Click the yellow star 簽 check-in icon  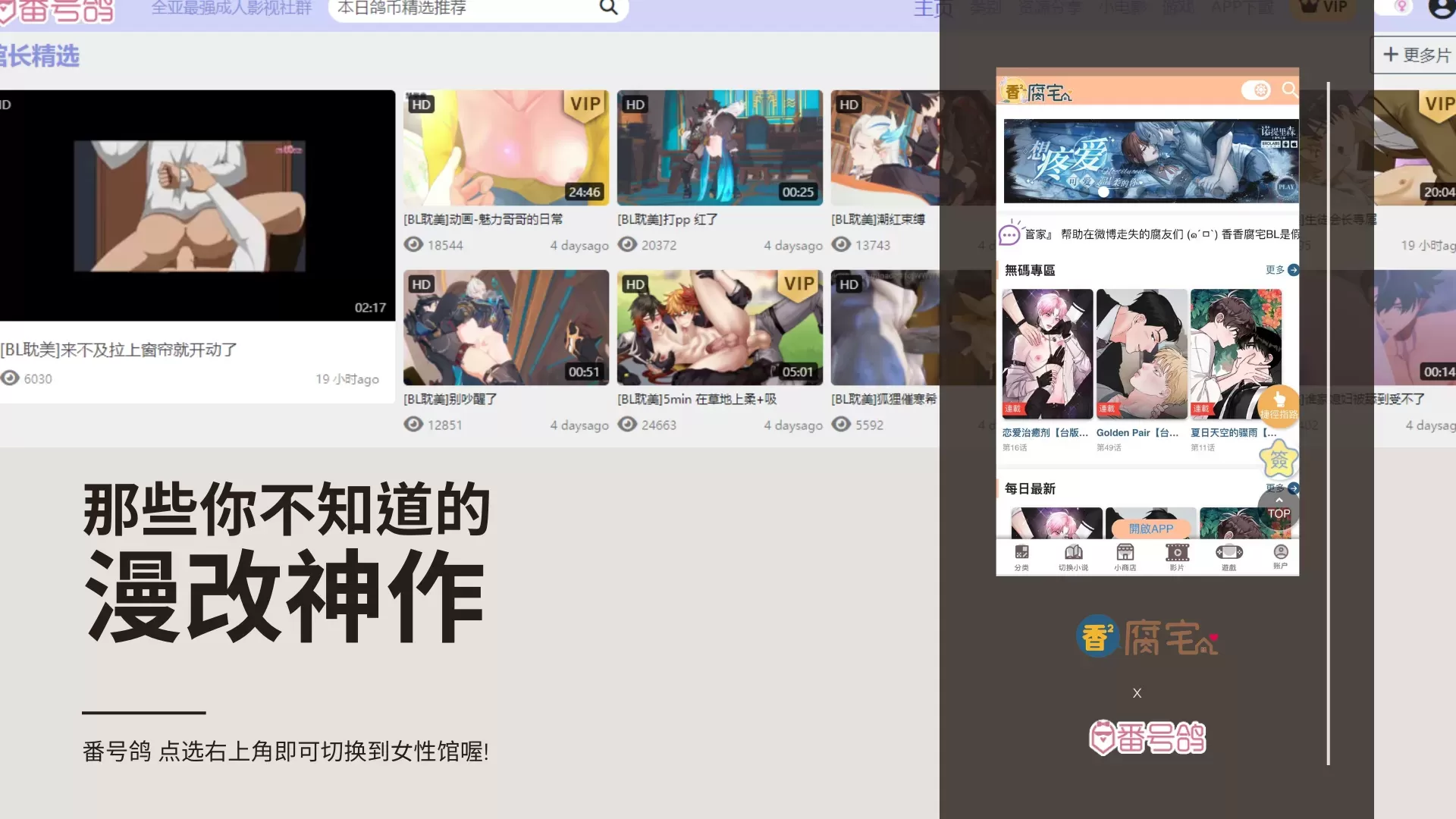click(1279, 459)
